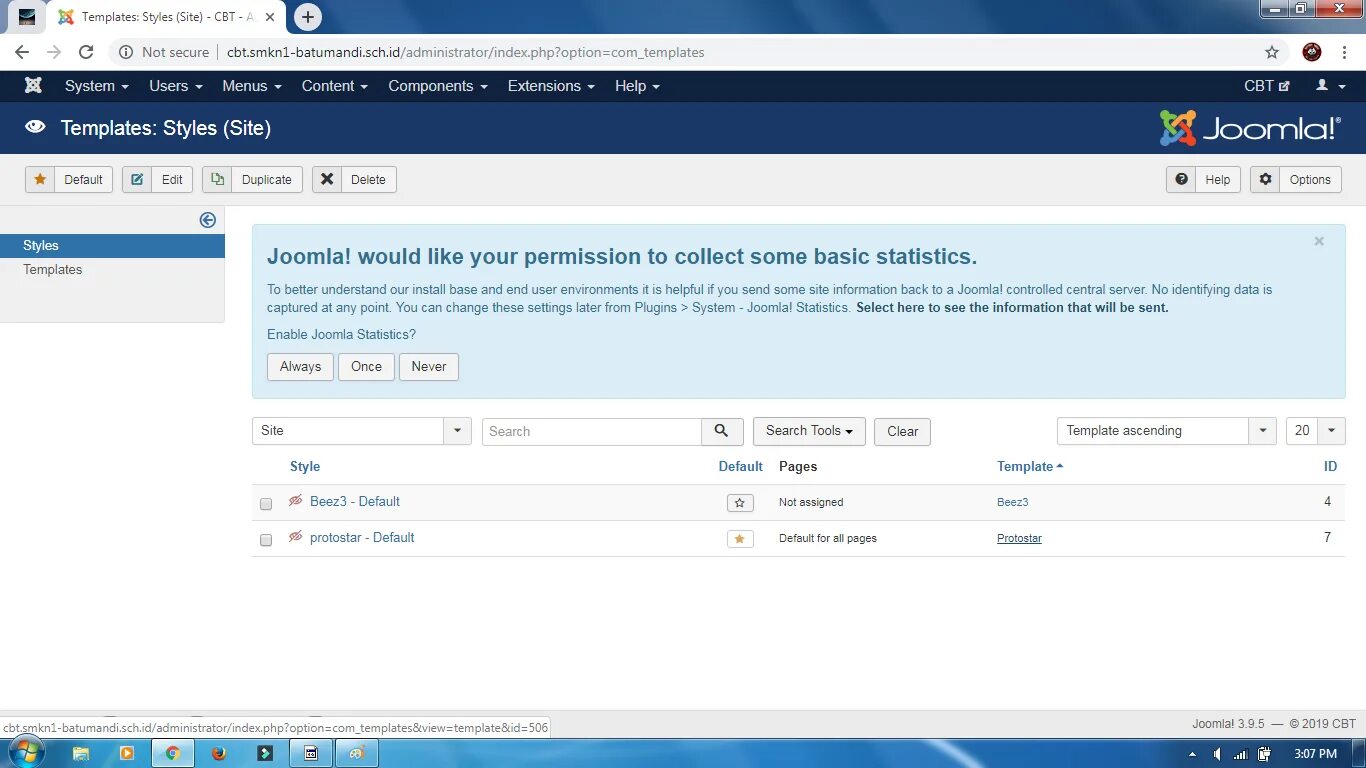Image resolution: width=1366 pixels, height=768 pixels.
Task: Open the Components menu
Action: pos(438,86)
